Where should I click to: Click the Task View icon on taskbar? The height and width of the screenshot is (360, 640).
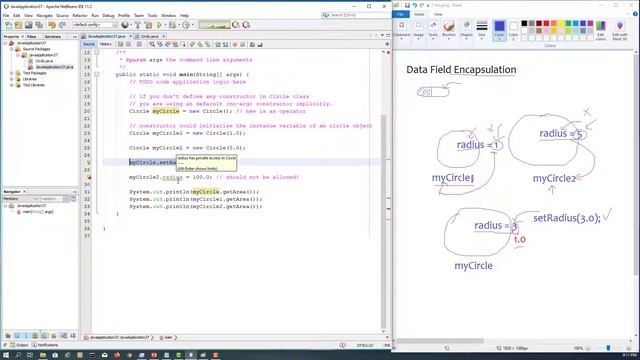[x=30, y=355]
